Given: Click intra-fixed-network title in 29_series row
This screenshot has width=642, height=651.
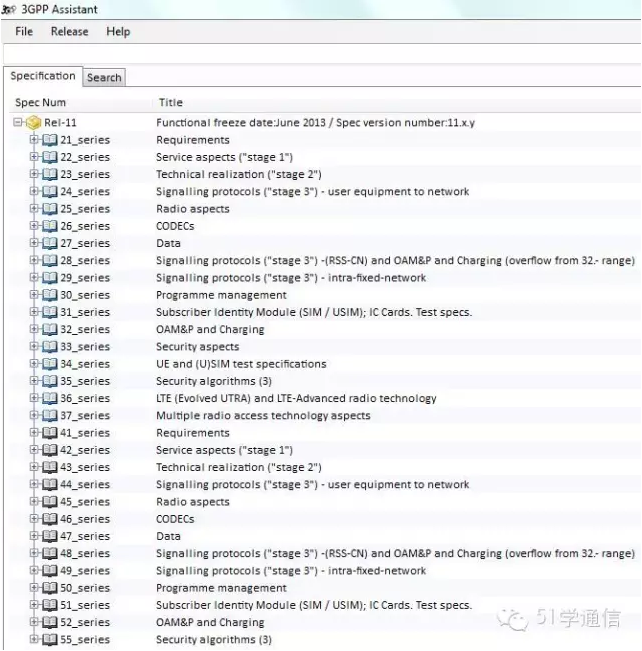Looking at the screenshot, I should [291, 277].
